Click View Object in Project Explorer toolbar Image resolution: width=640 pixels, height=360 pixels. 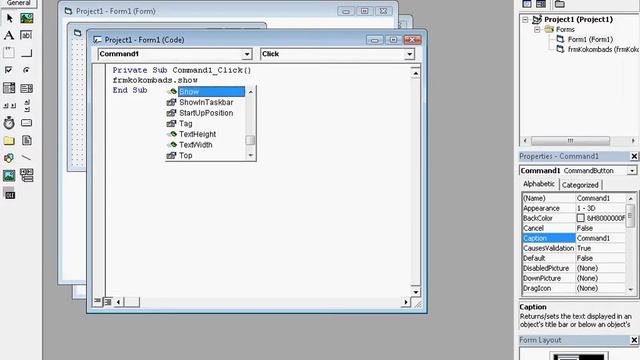point(541,4)
